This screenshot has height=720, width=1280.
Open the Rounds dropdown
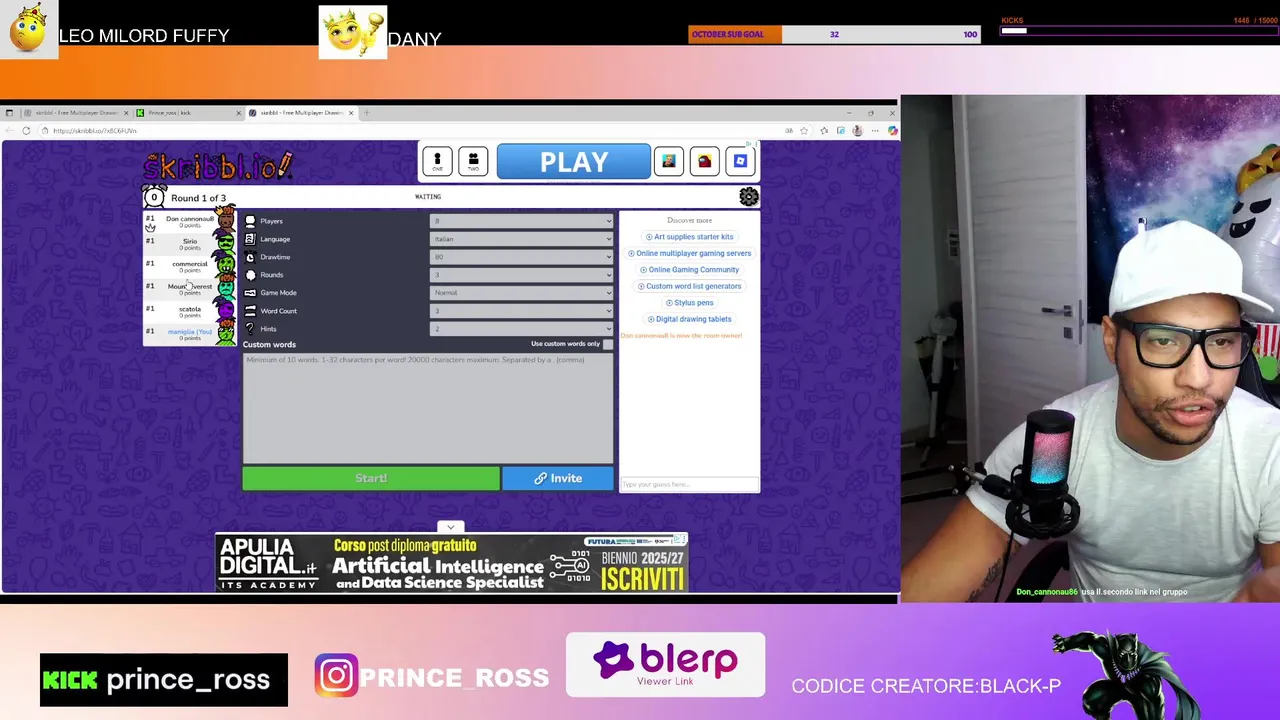[x=521, y=275]
